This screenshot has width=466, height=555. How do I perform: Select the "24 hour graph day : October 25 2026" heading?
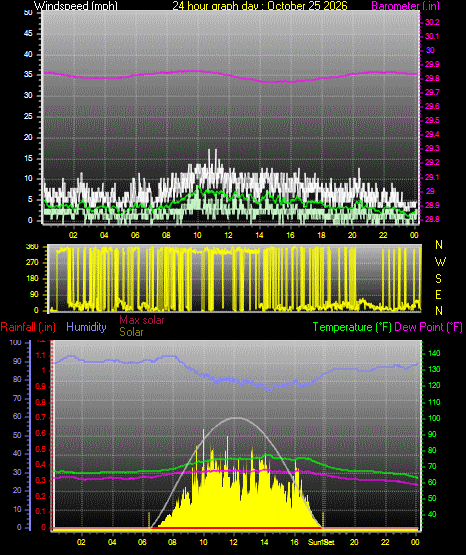[x=260, y=6]
